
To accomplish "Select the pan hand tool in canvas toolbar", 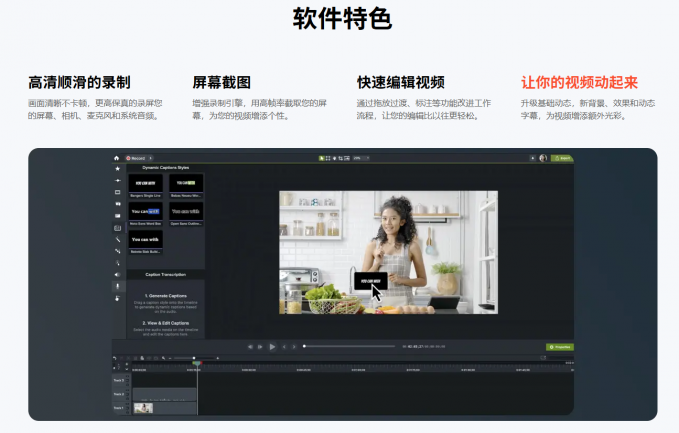I will coord(334,158).
